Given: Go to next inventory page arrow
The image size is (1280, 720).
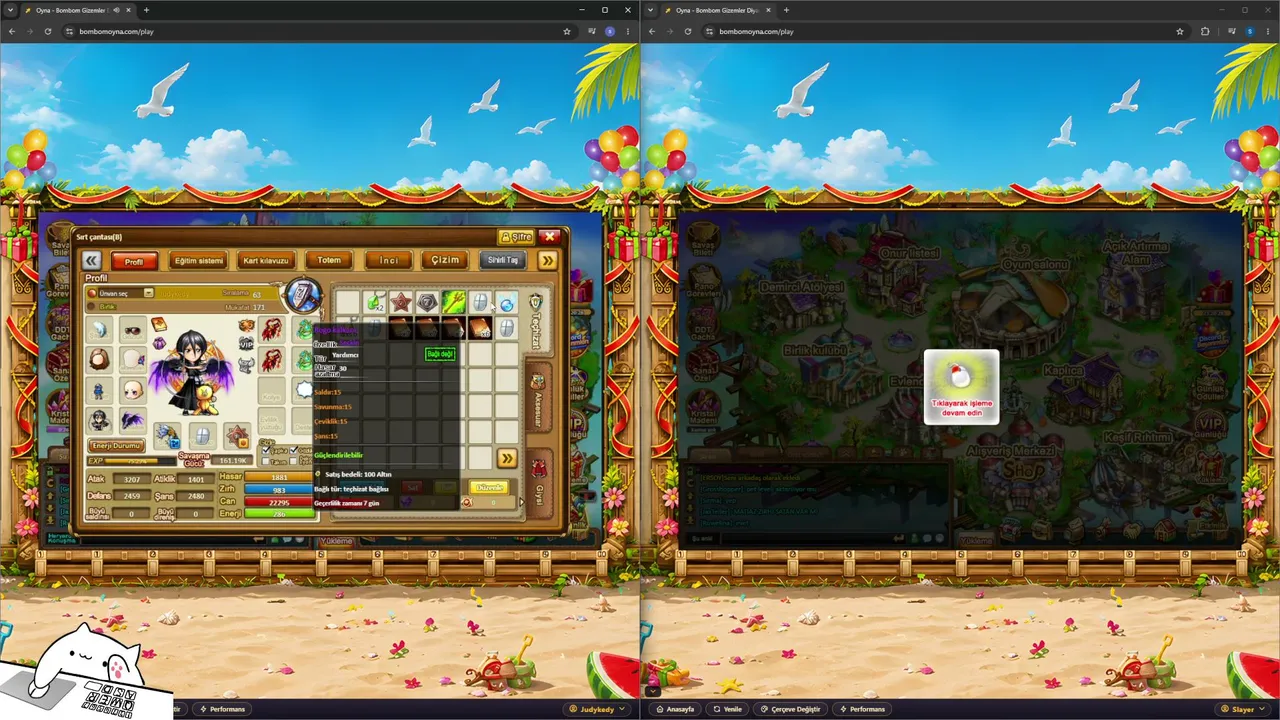Looking at the screenshot, I should click(x=507, y=458).
